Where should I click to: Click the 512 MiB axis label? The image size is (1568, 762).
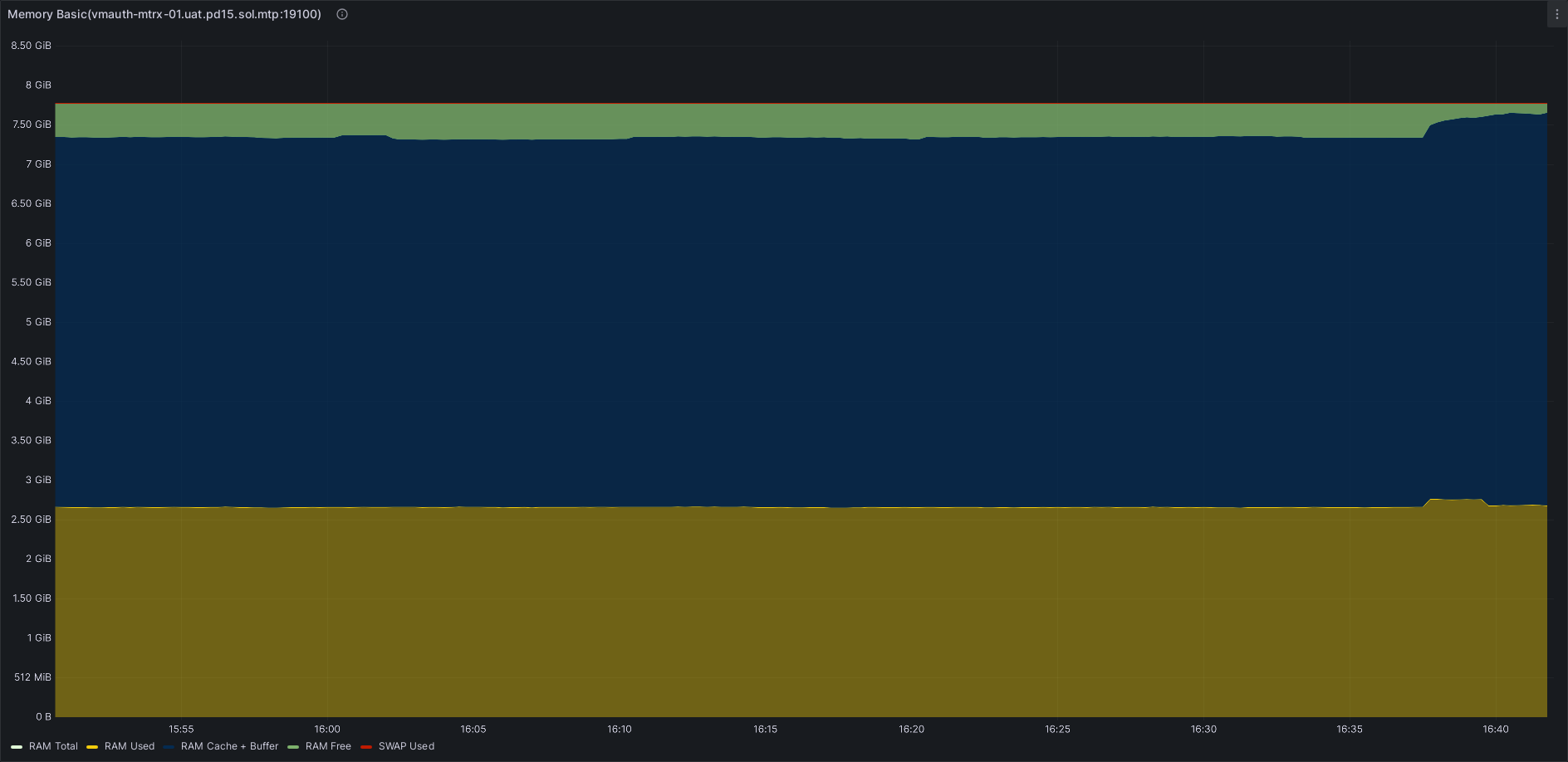32,677
